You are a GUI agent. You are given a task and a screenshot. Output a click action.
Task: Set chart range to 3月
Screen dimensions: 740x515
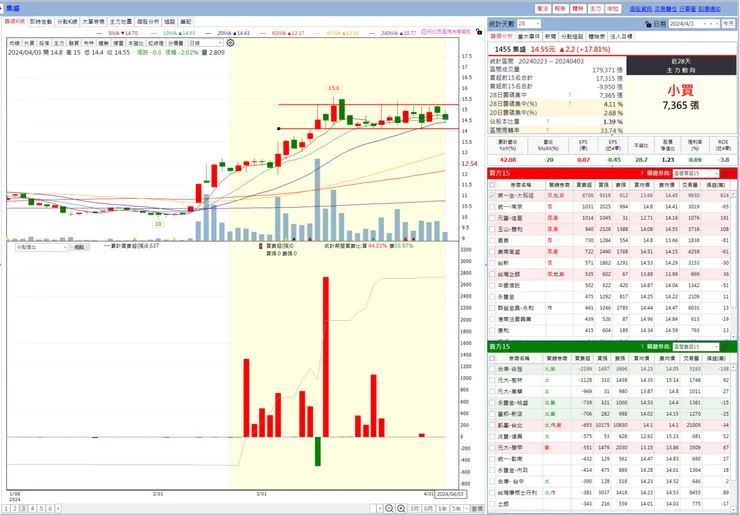tap(414, 508)
